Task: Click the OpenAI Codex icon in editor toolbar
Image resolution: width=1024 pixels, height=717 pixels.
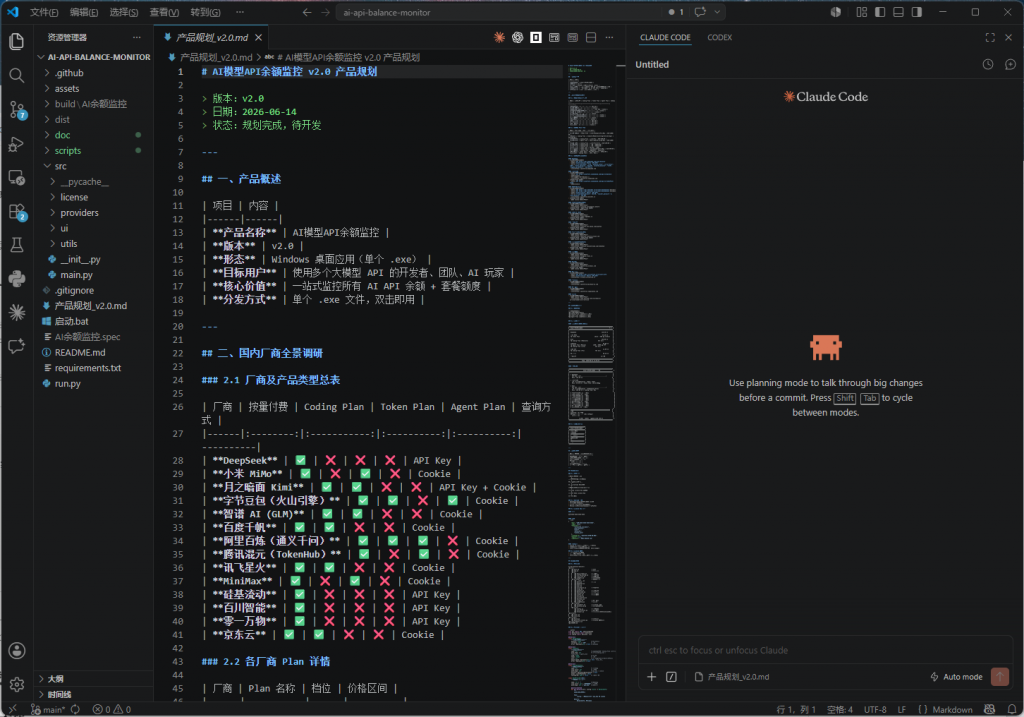Action: click(x=517, y=37)
